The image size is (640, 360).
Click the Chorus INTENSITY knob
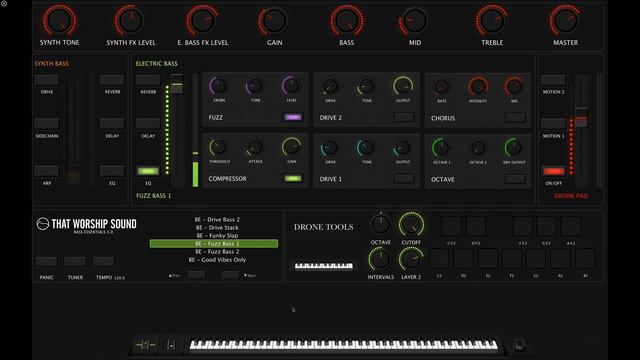point(478,87)
